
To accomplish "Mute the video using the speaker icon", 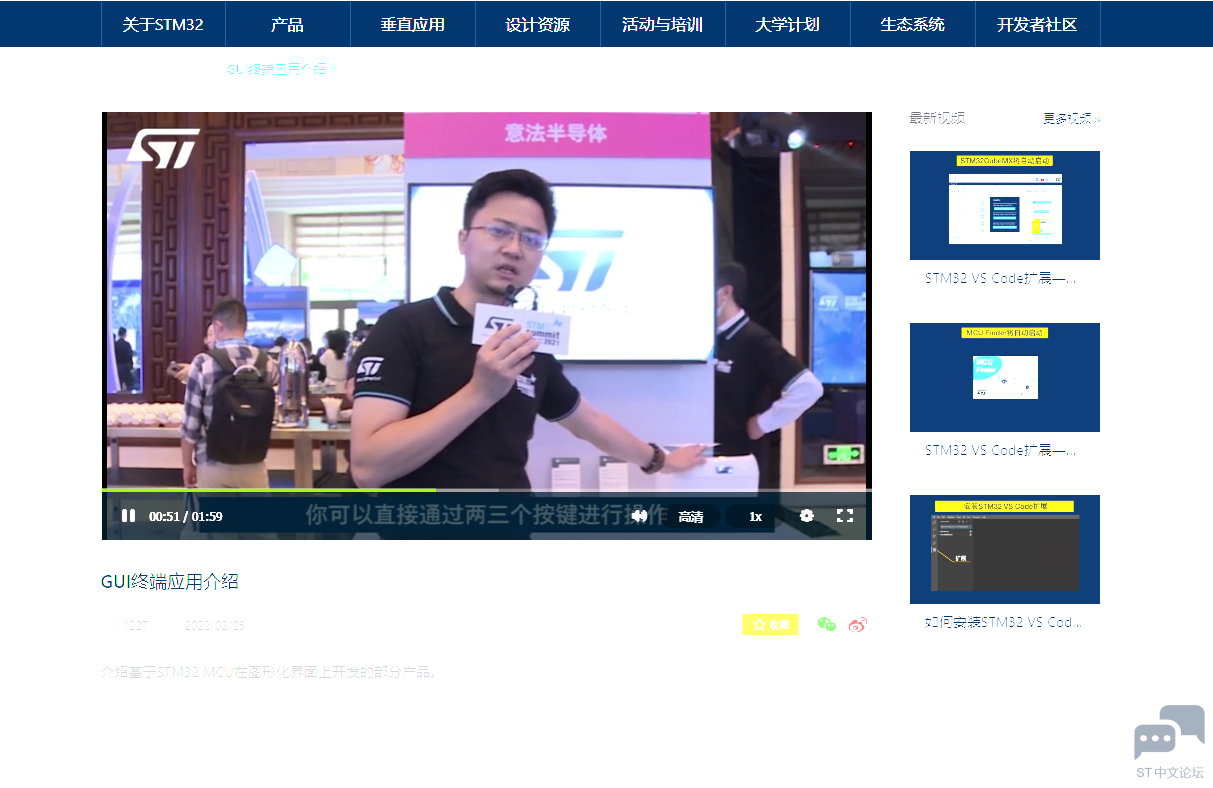I will [639, 516].
